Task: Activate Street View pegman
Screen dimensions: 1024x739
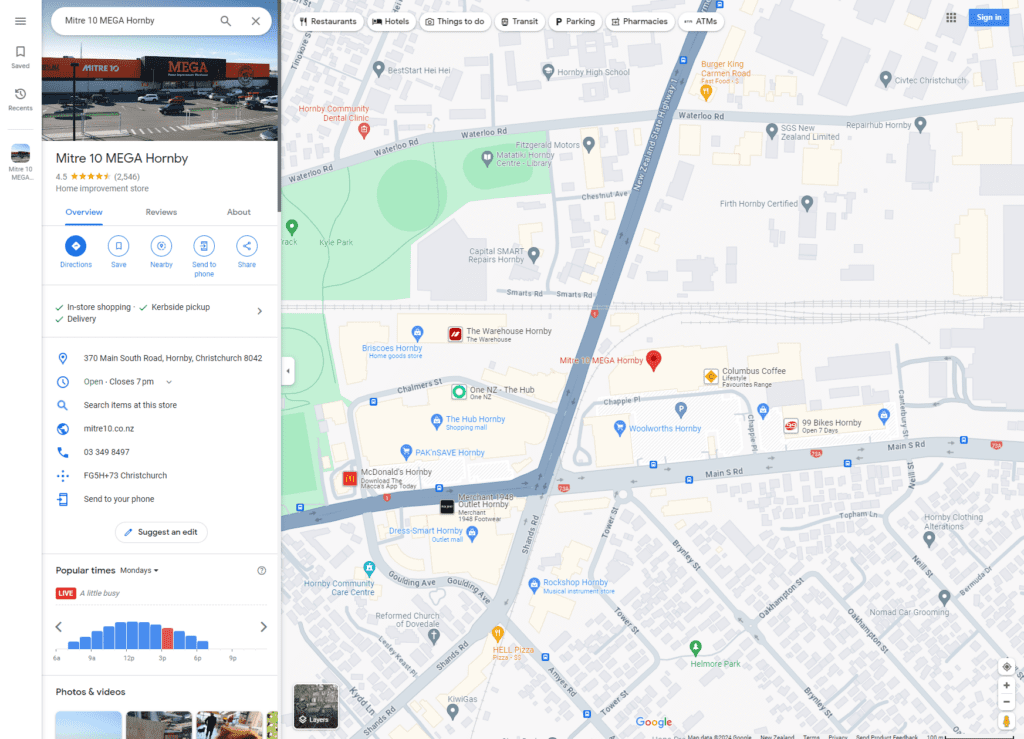Action: pos(1006,721)
